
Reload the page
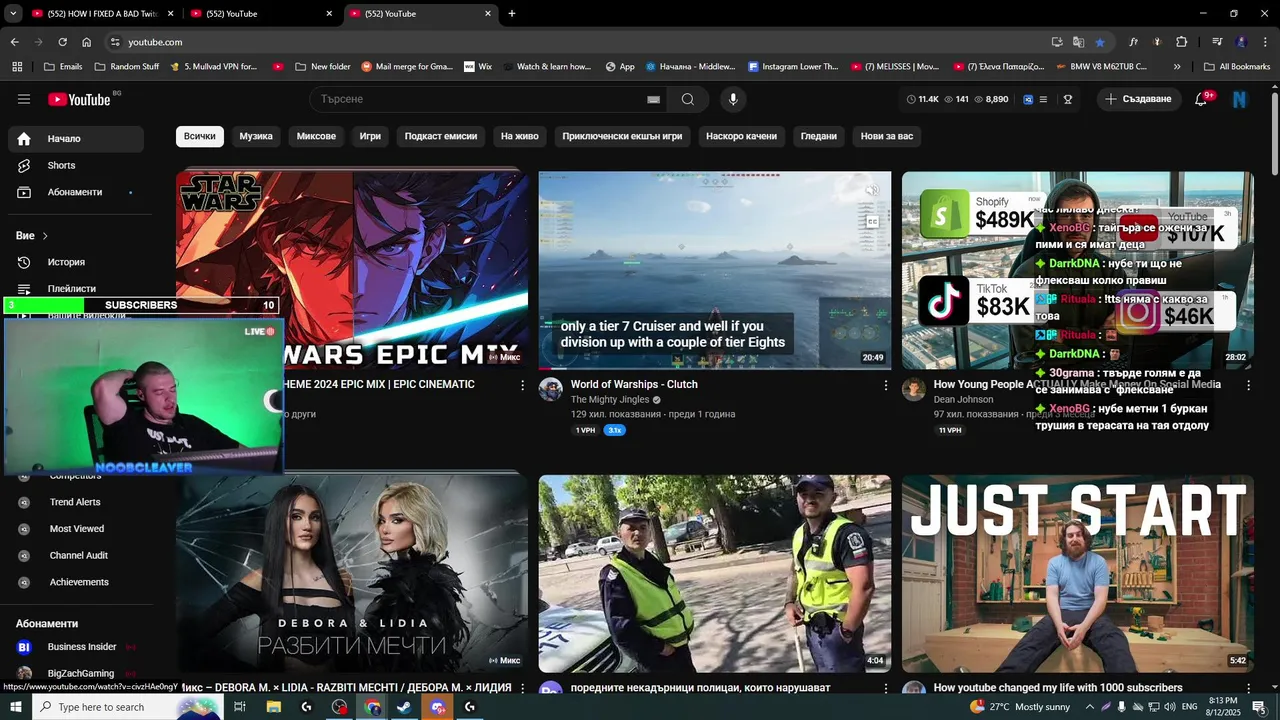[62, 42]
